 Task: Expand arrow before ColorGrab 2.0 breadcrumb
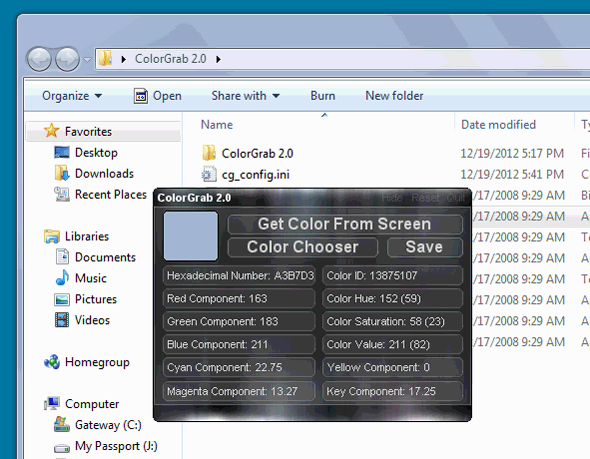click(x=123, y=59)
